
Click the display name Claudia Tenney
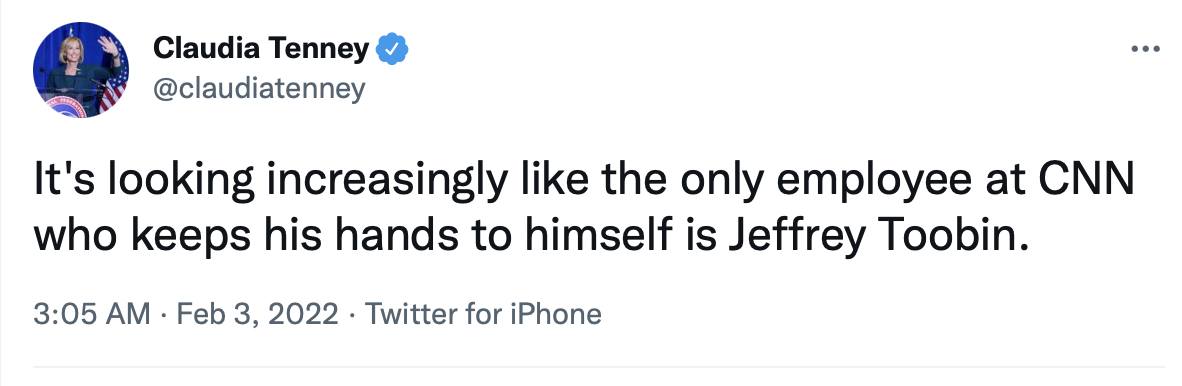tap(261, 50)
